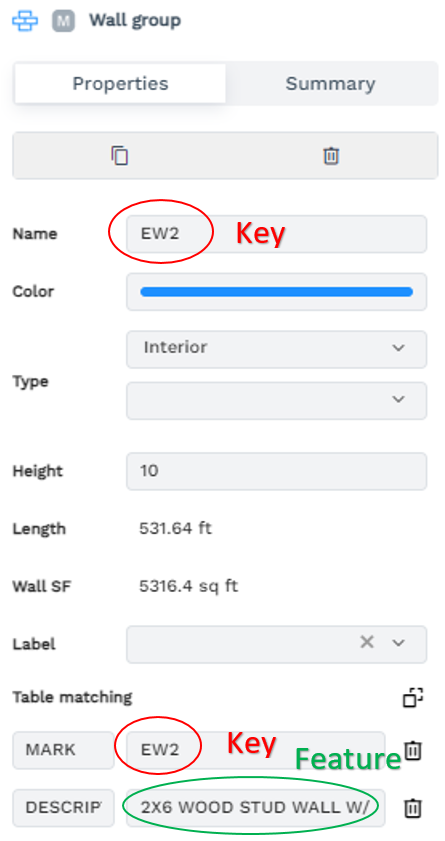Viewport: 445px width, 841px height.
Task: Delete the MARK table matching row
Action: pos(412,750)
